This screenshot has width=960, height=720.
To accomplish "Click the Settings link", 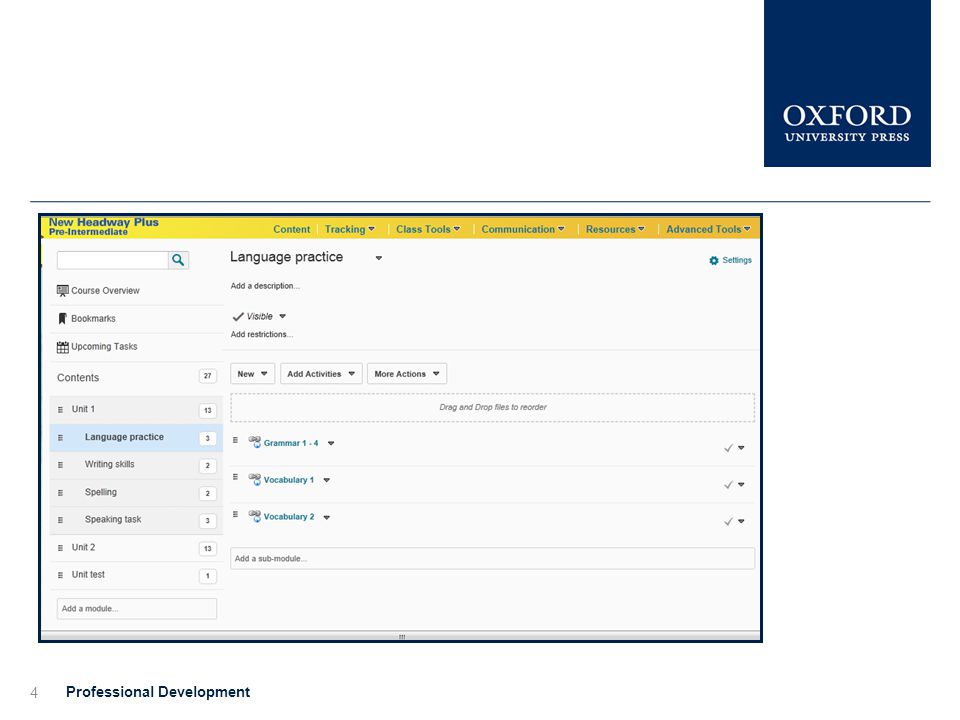I will (x=737, y=260).
